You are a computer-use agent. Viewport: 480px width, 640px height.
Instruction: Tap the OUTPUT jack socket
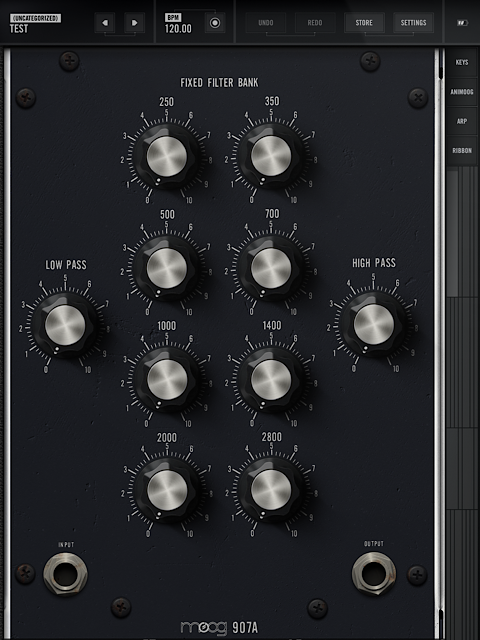[x=374, y=573]
